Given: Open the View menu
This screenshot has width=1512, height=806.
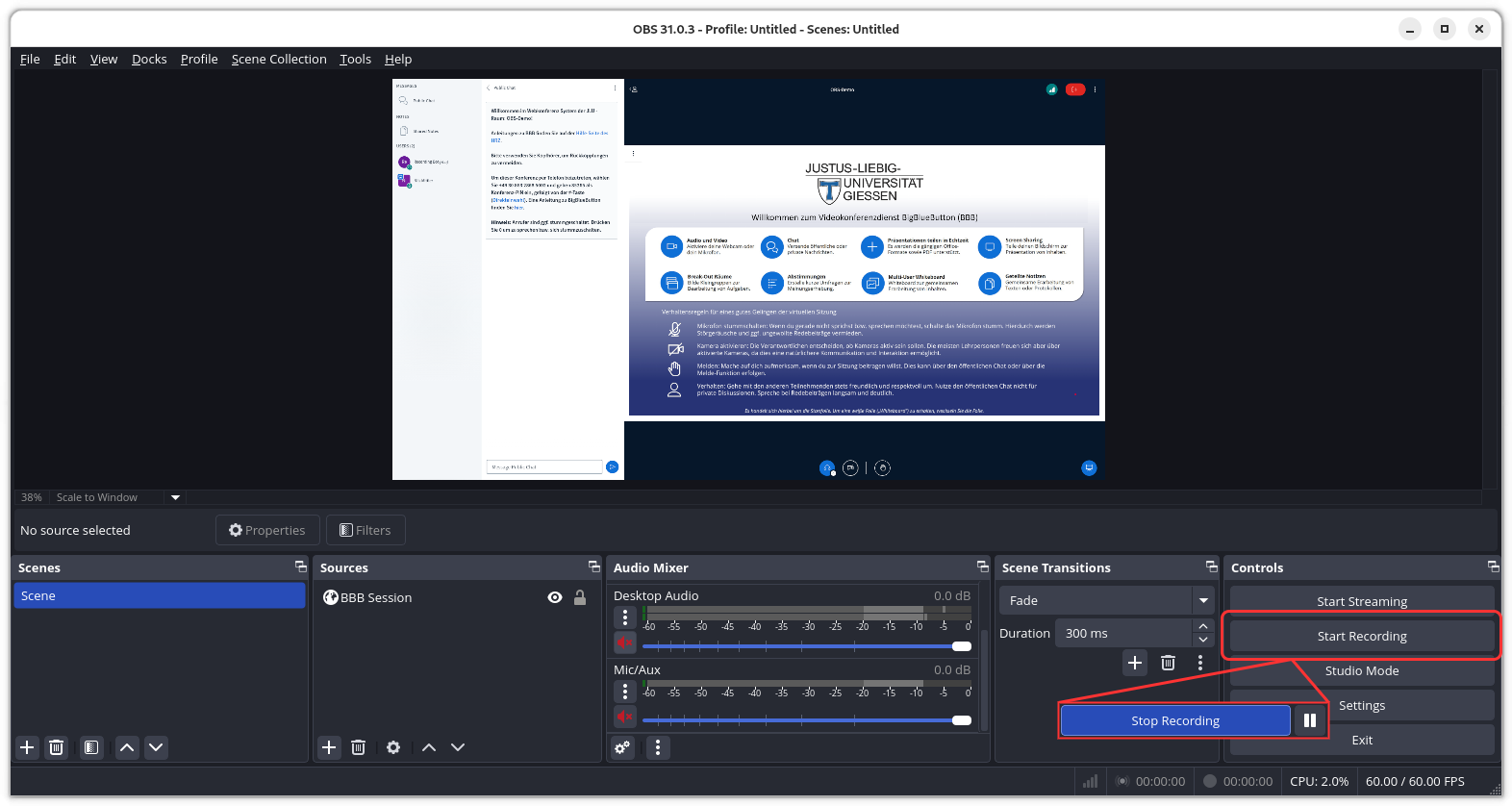Looking at the screenshot, I should tap(104, 59).
